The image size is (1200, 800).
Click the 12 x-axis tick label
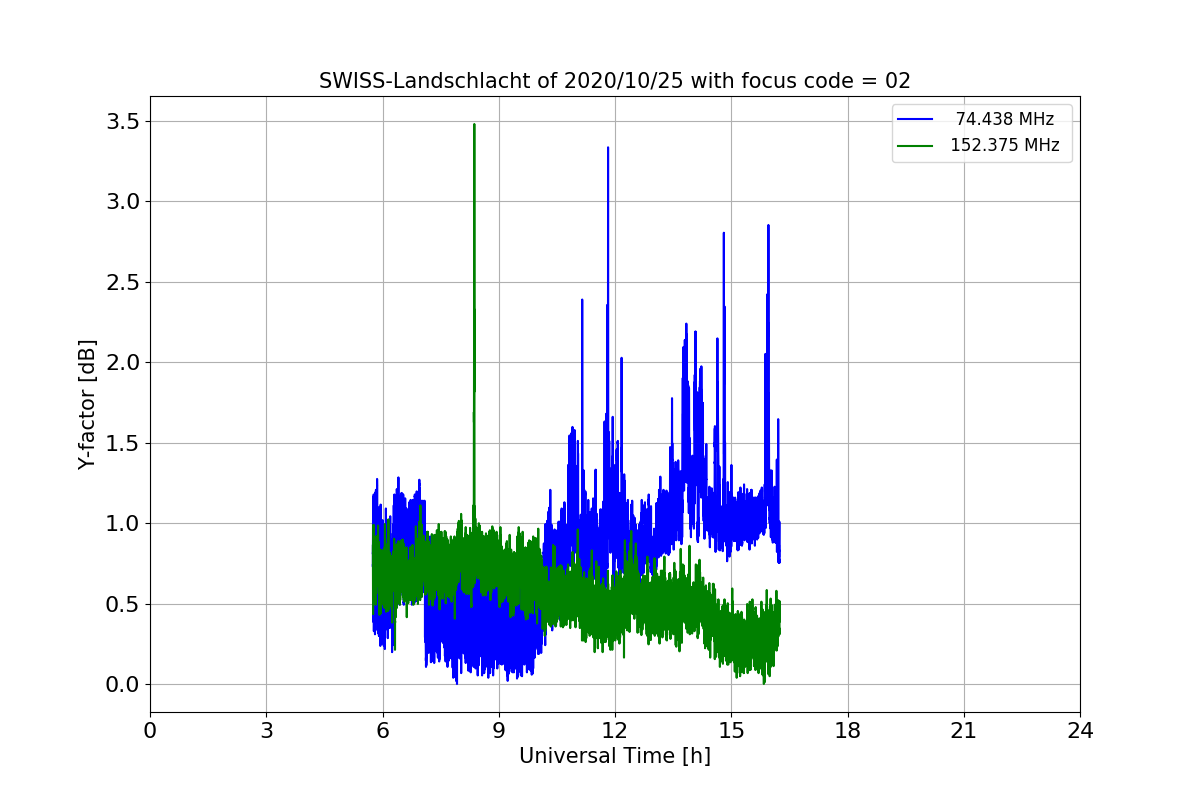[x=615, y=731]
